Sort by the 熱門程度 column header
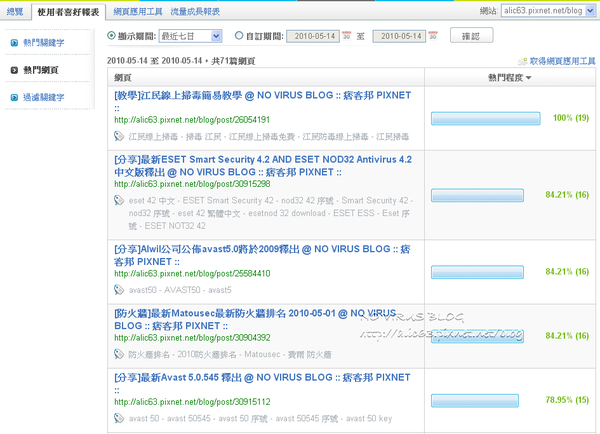Viewport: 600px width, 434px height. 510,78
